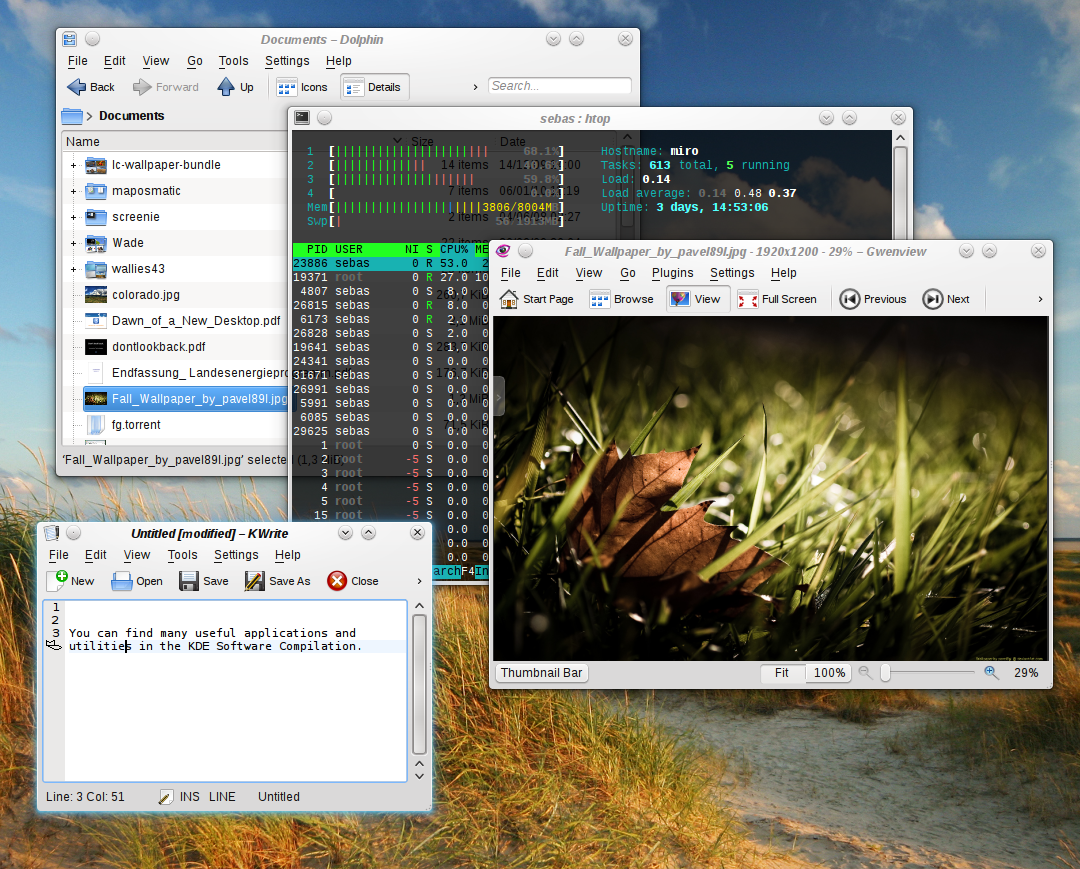
Task: Open Dolphin Go menu
Action: coord(195,61)
